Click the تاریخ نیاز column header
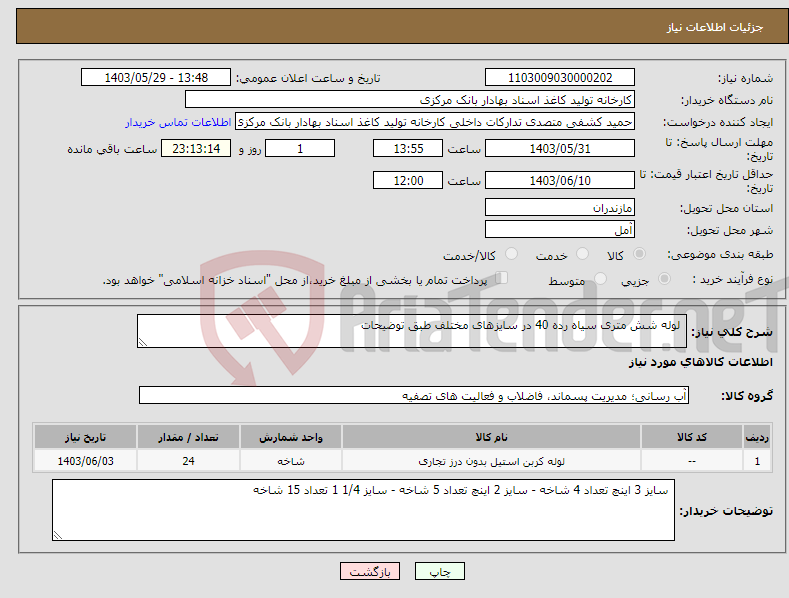Image resolution: width=789 pixels, height=598 pixels. pyautogui.click(x=86, y=437)
